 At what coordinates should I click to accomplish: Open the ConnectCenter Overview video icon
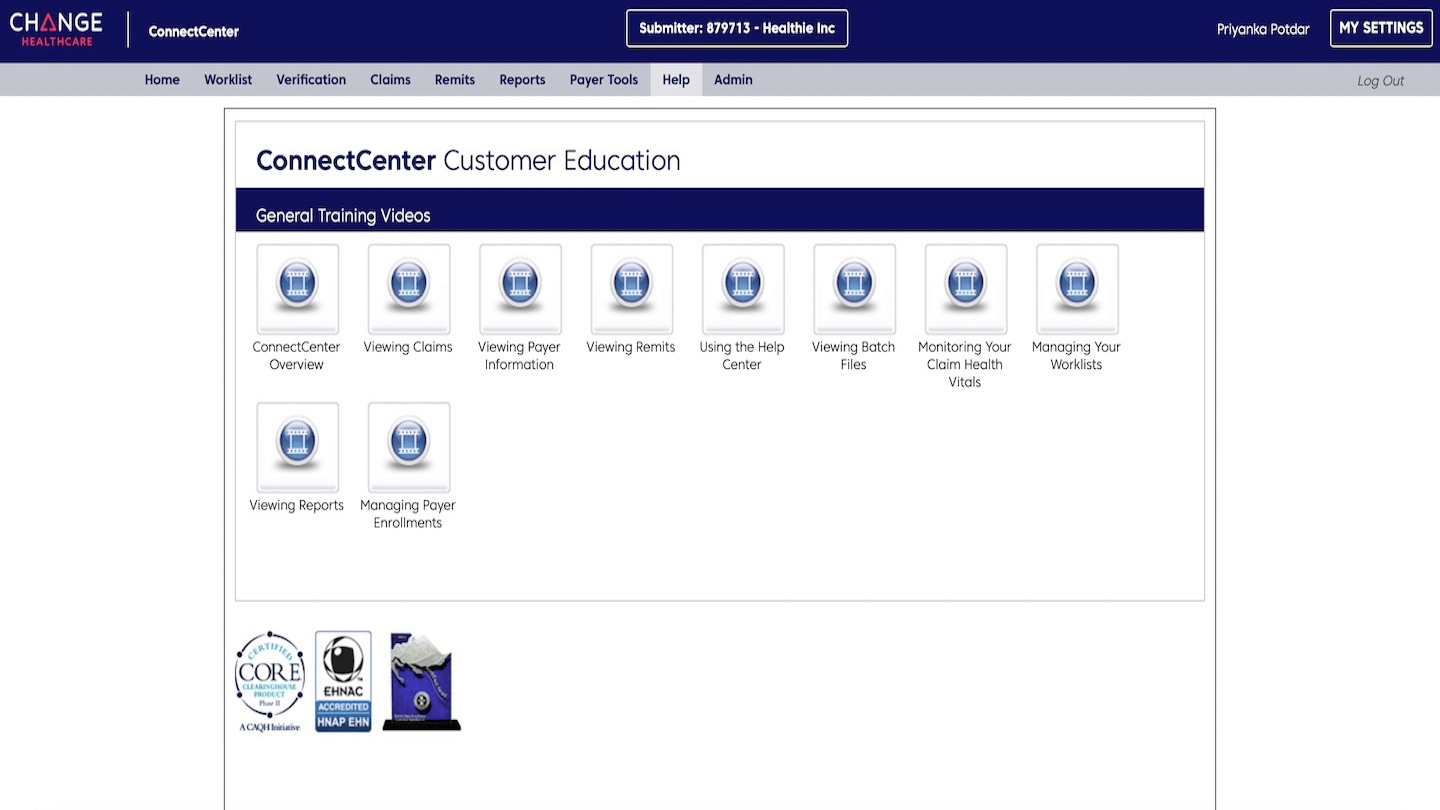click(x=297, y=289)
